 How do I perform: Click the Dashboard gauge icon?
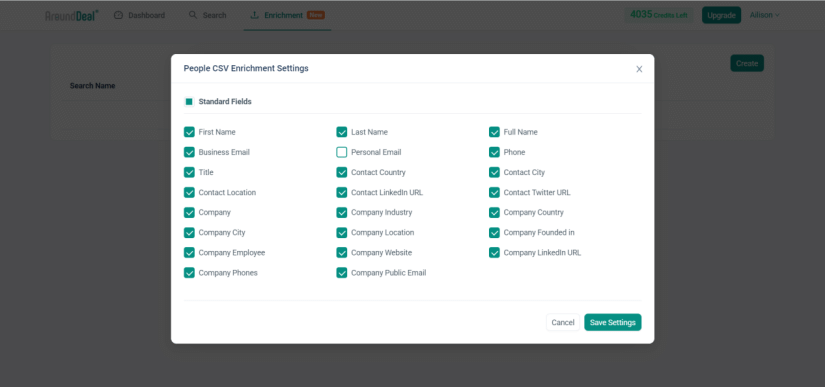[x=118, y=15]
